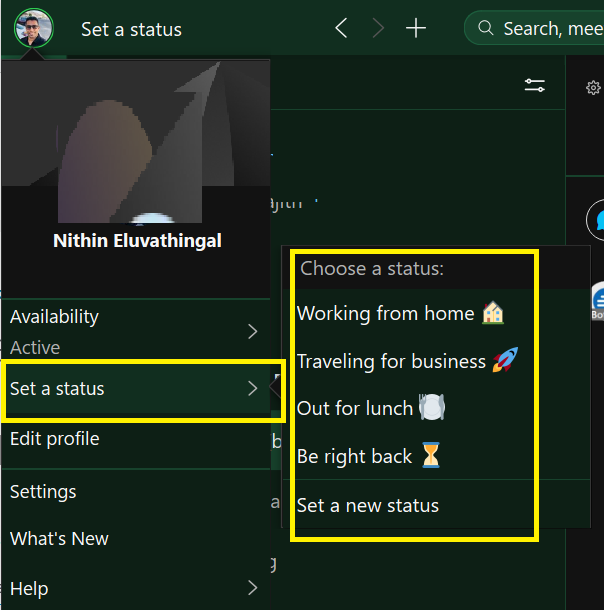
Task: Go back using the left arrow
Action: (341, 28)
